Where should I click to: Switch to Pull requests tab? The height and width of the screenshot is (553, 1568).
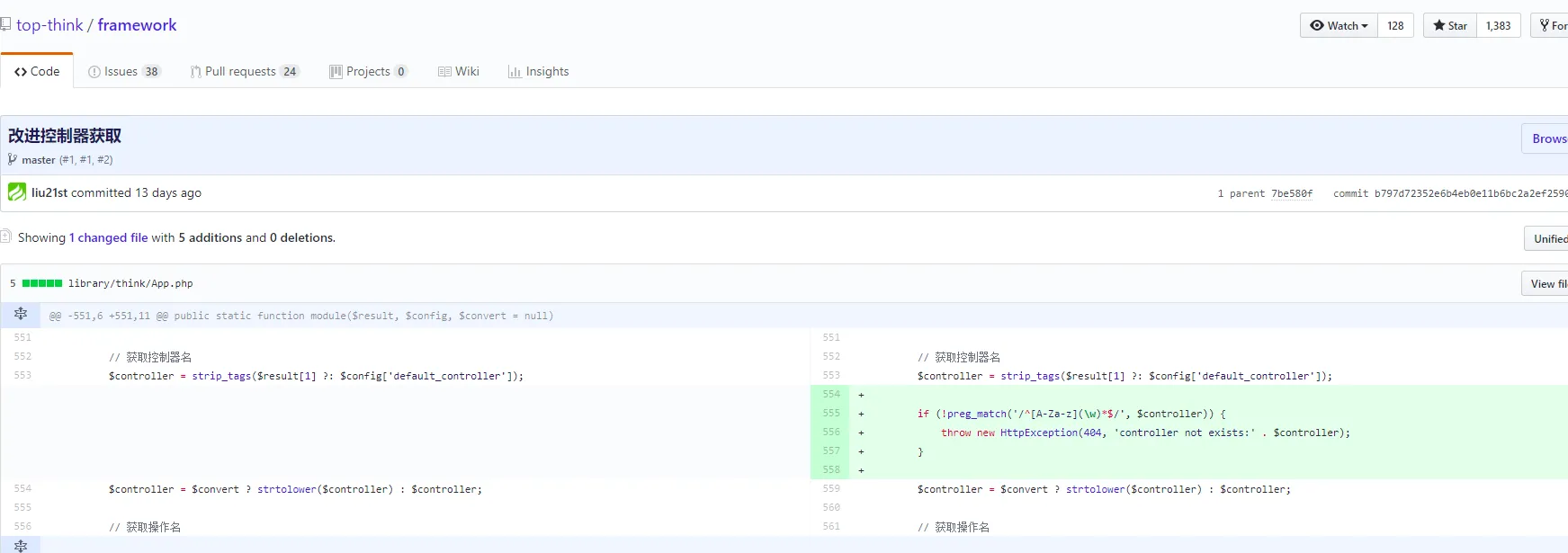click(243, 71)
